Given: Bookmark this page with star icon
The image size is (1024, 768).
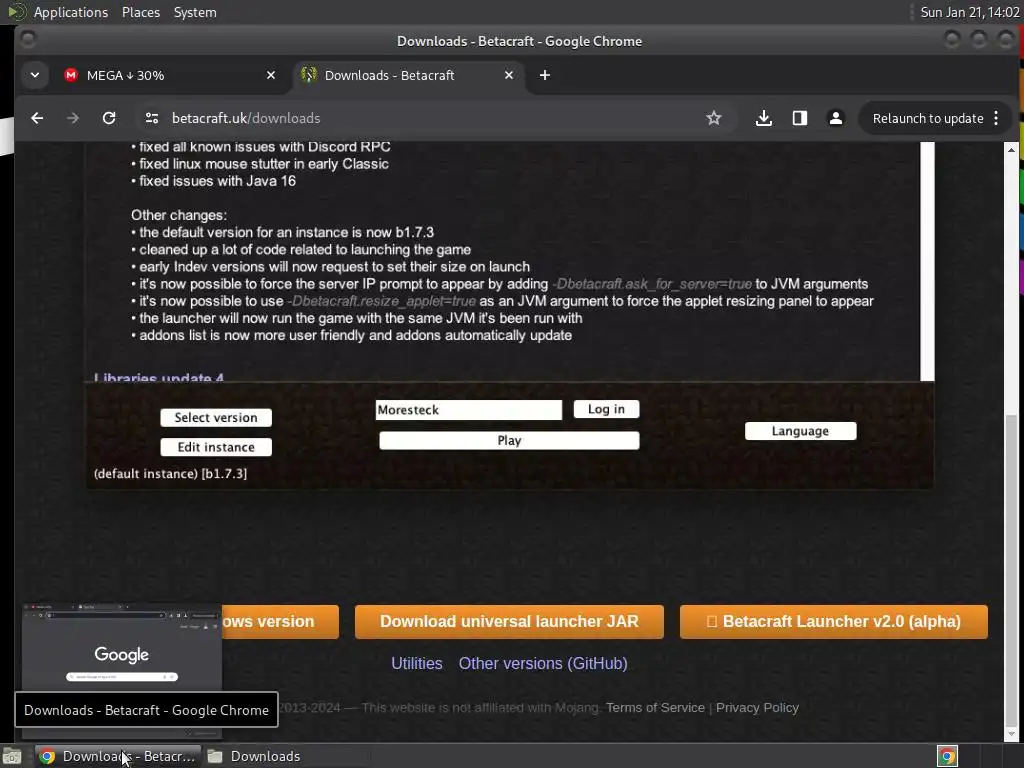Looking at the screenshot, I should 714,118.
